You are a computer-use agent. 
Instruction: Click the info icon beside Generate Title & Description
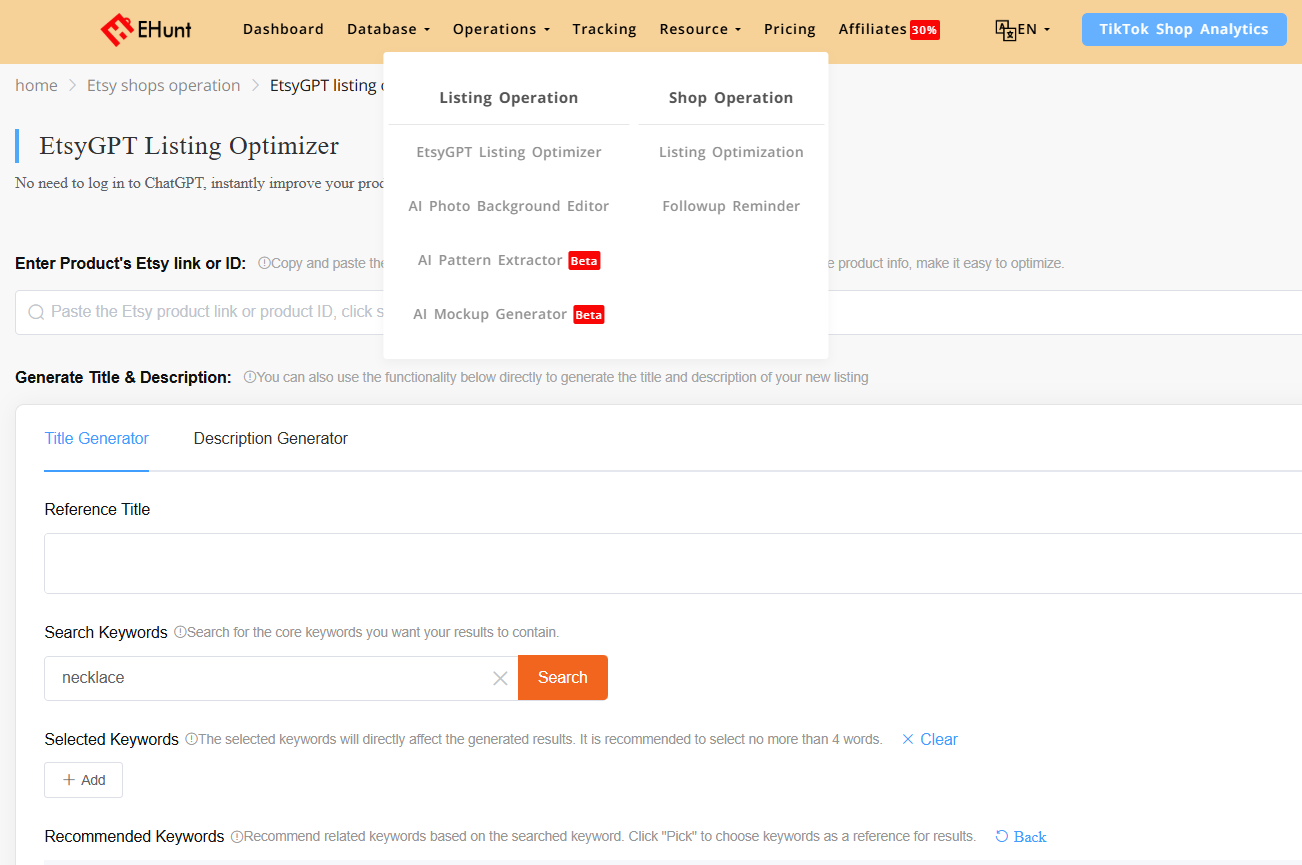pyautogui.click(x=249, y=377)
